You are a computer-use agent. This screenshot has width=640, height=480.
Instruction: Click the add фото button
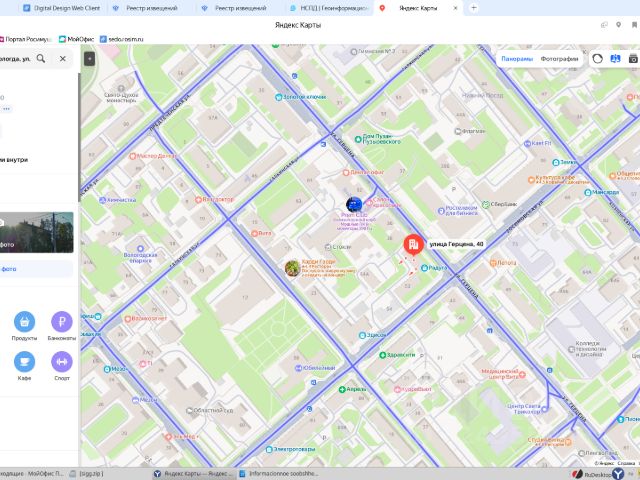click(x=37, y=269)
